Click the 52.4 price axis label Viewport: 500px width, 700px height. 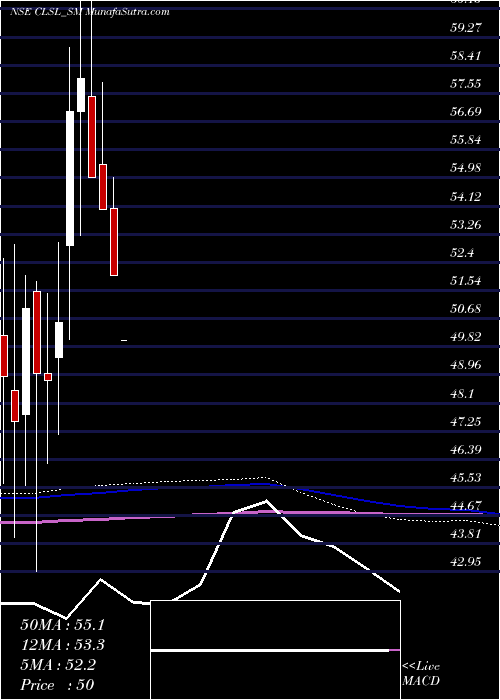point(462,252)
